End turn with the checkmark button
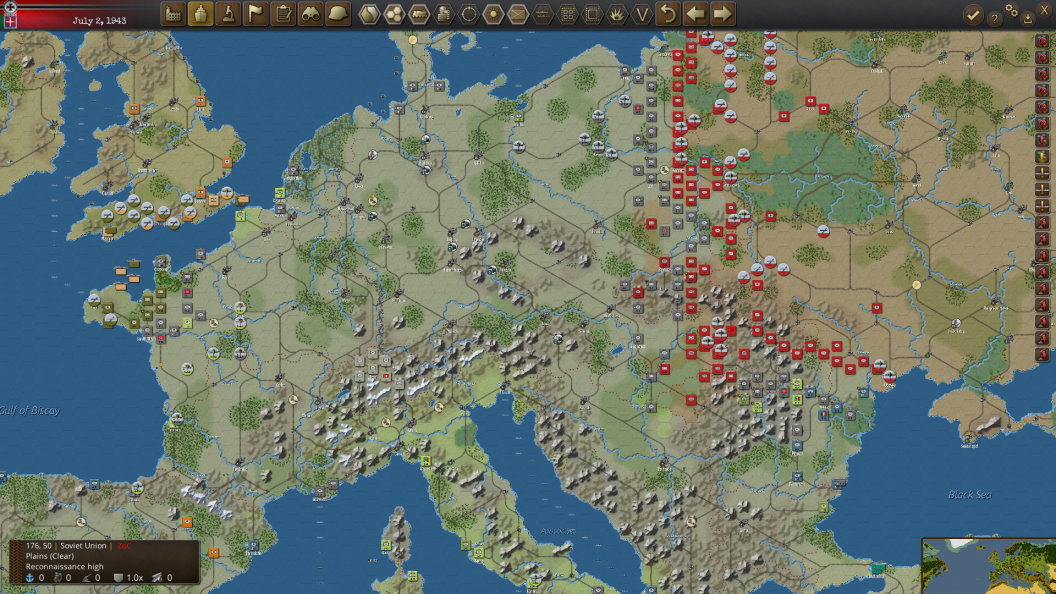The image size is (1056, 594). (x=972, y=14)
